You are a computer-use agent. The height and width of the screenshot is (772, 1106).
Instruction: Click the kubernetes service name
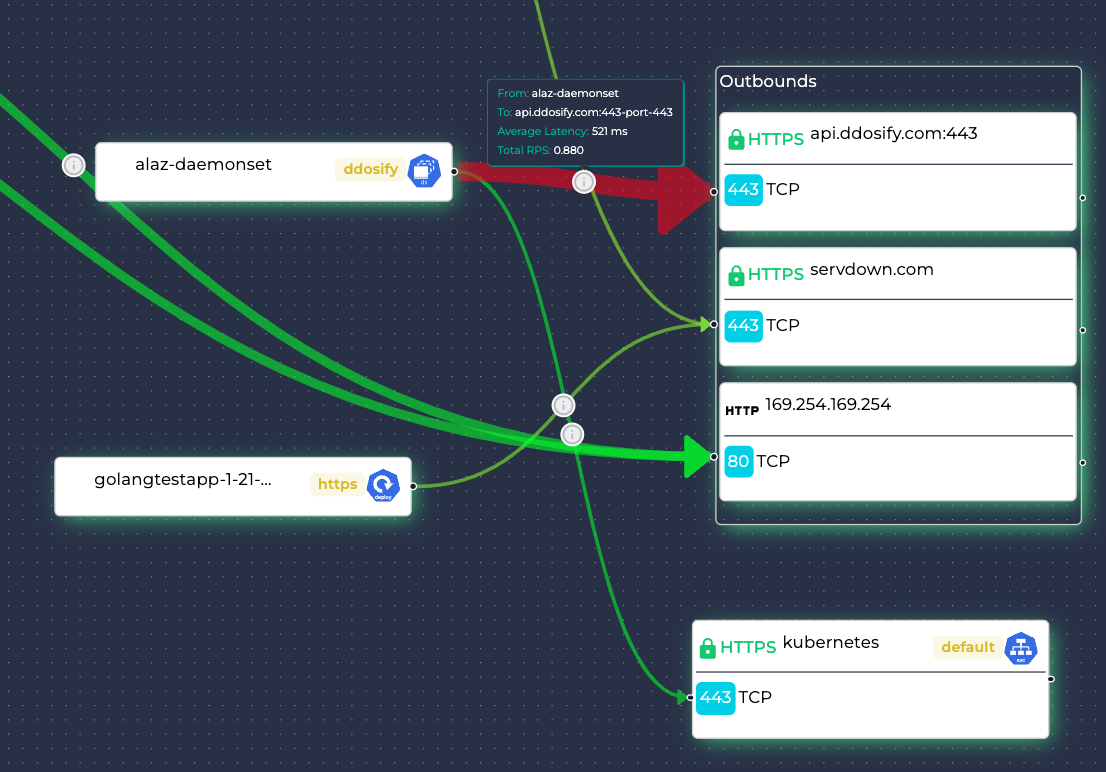pos(831,642)
